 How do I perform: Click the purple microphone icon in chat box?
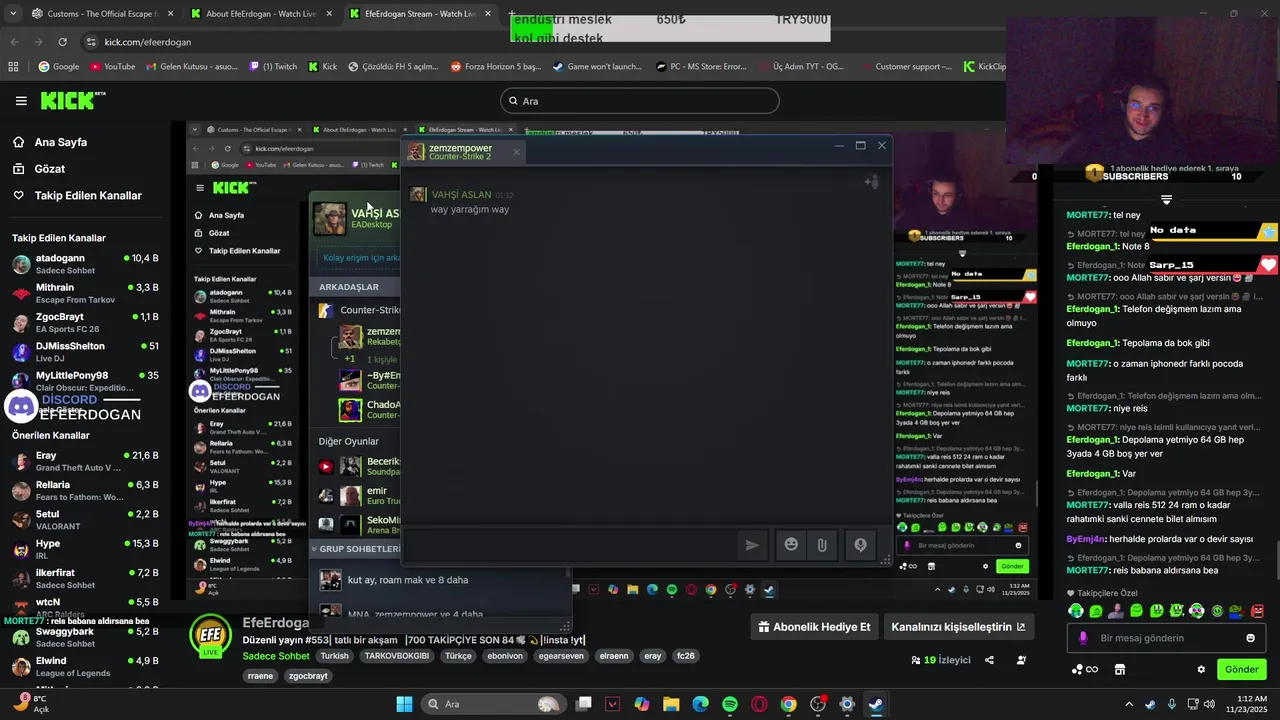coord(1083,638)
